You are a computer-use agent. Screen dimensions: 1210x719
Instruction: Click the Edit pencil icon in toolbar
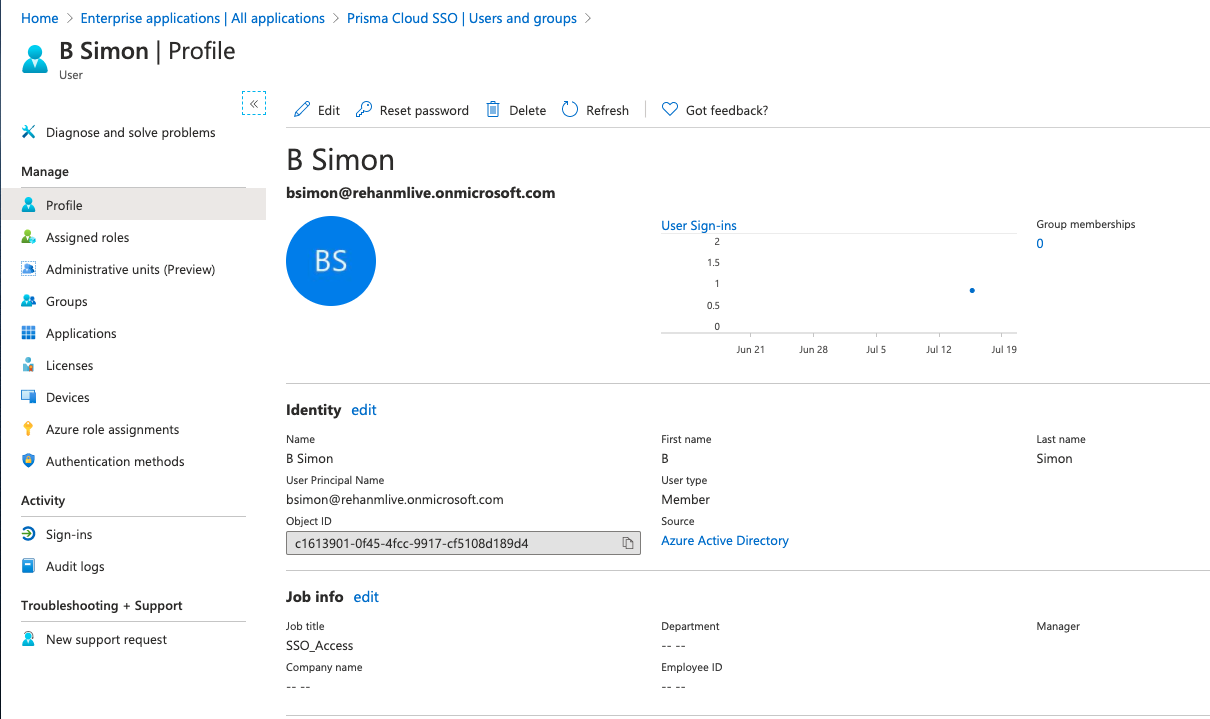click(302, 110)
